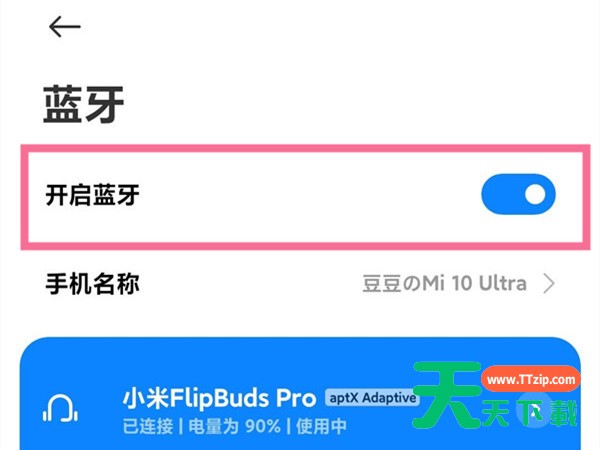The image size is (600, 450).
Task: Open phone name via the right chevron
Action: point(549,284)
